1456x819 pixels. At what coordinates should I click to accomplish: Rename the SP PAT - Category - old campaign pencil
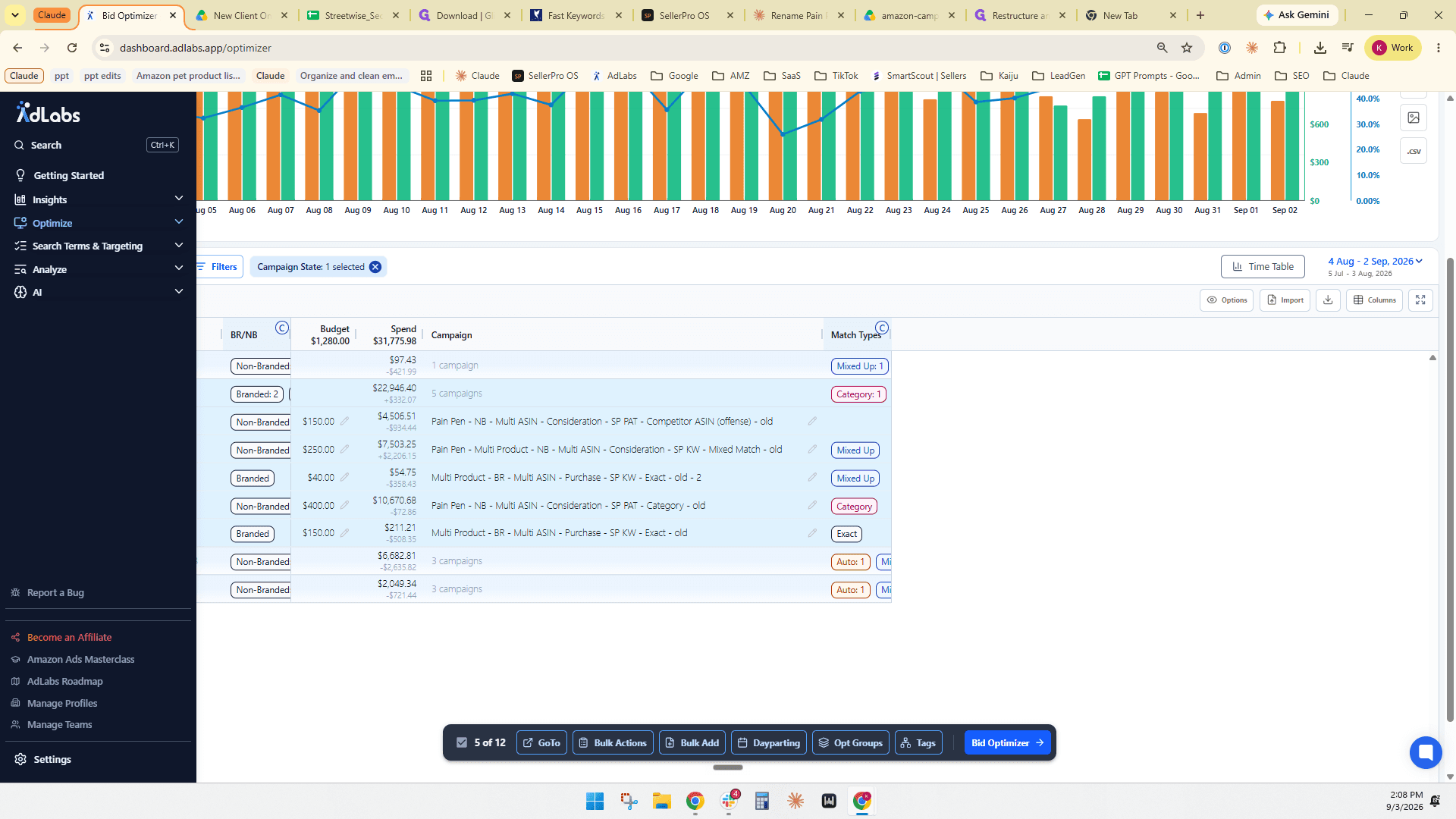point(812,505)
